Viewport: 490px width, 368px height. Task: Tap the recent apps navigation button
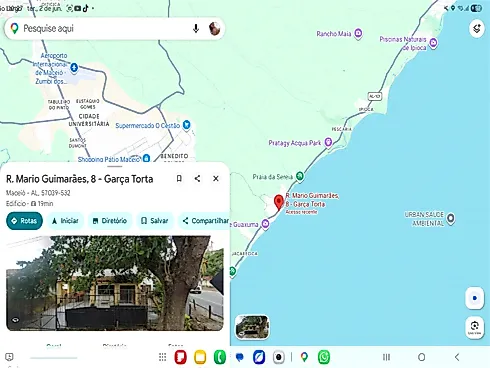click(x=386, y=357)
